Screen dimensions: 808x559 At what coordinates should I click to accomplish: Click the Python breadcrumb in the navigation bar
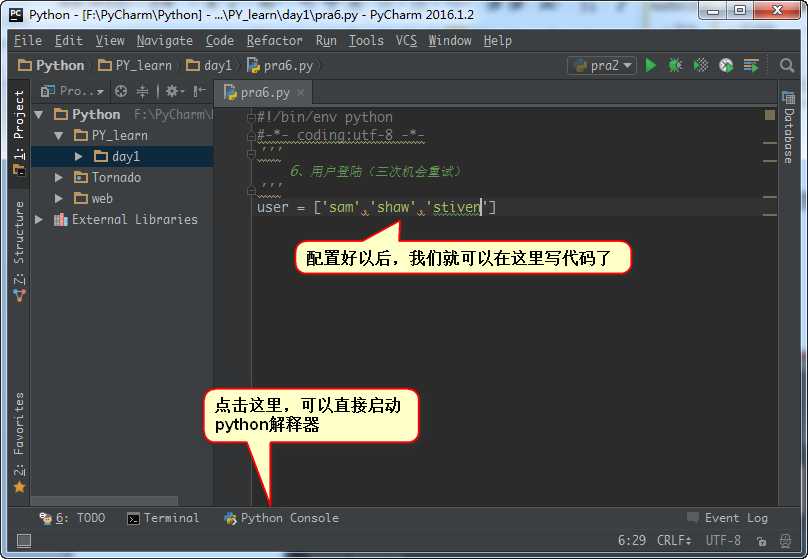click(51, 65)
